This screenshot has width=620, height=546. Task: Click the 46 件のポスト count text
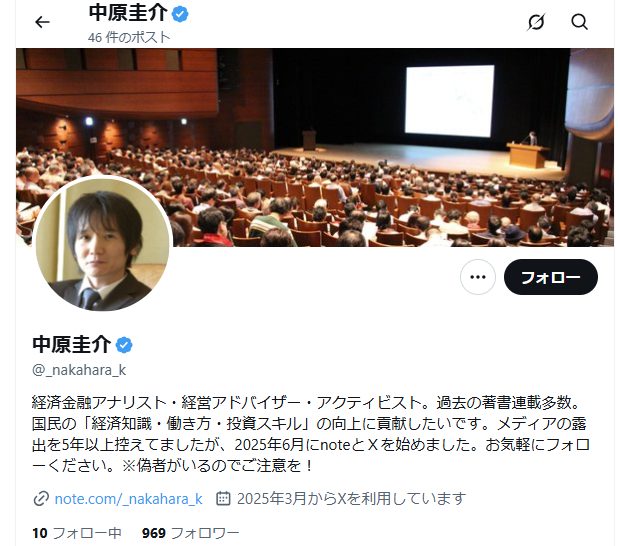click(129, 38)
